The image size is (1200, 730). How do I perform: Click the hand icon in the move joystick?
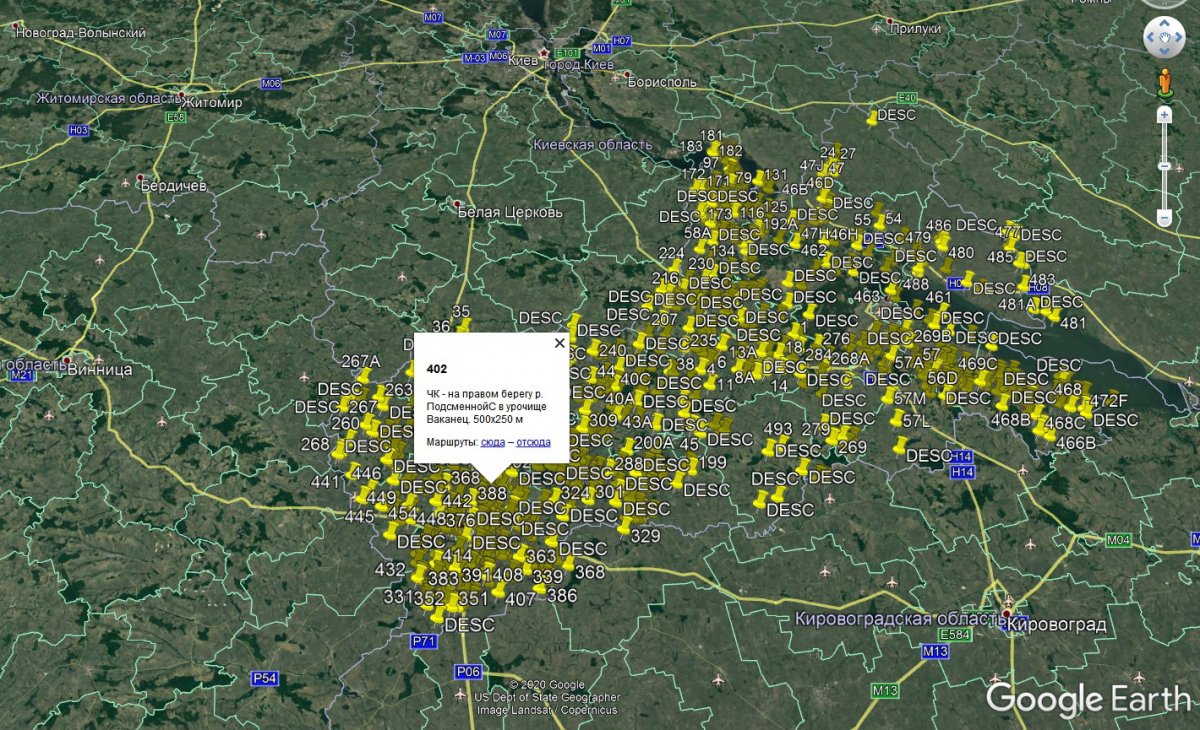click(x=1164, y=39)
